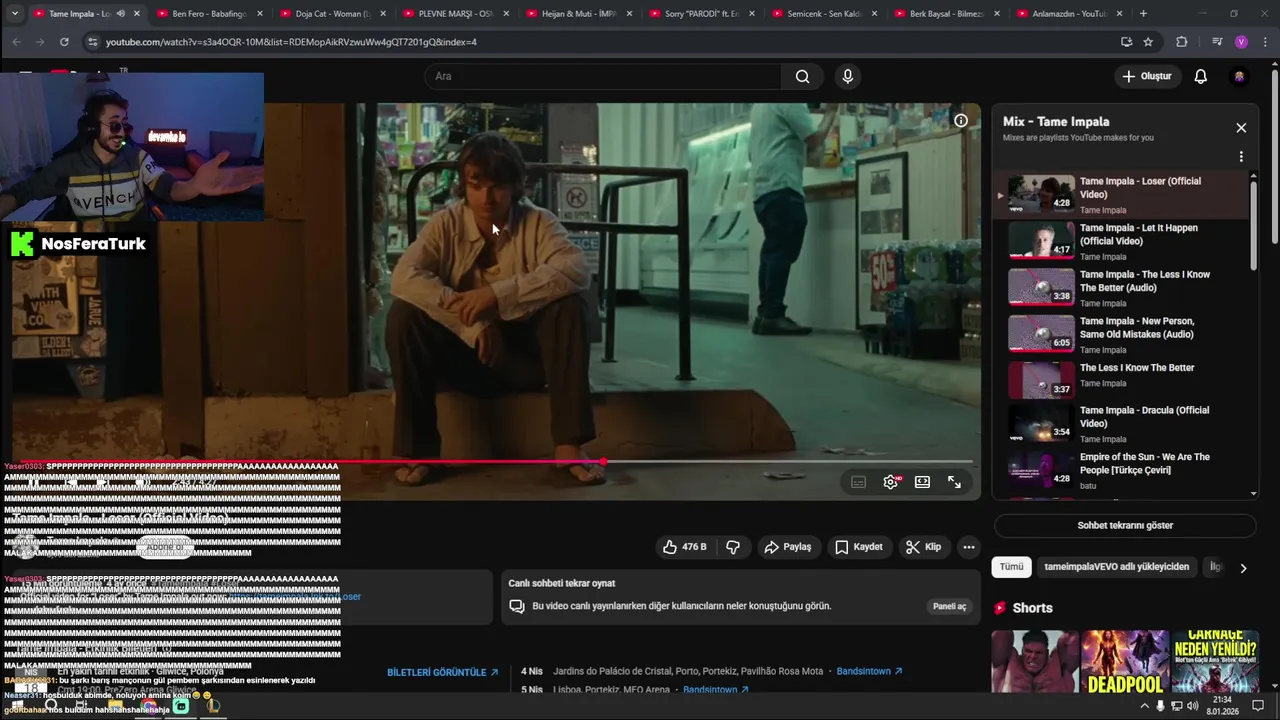Save the video with Kaydet

pos(859,547)
